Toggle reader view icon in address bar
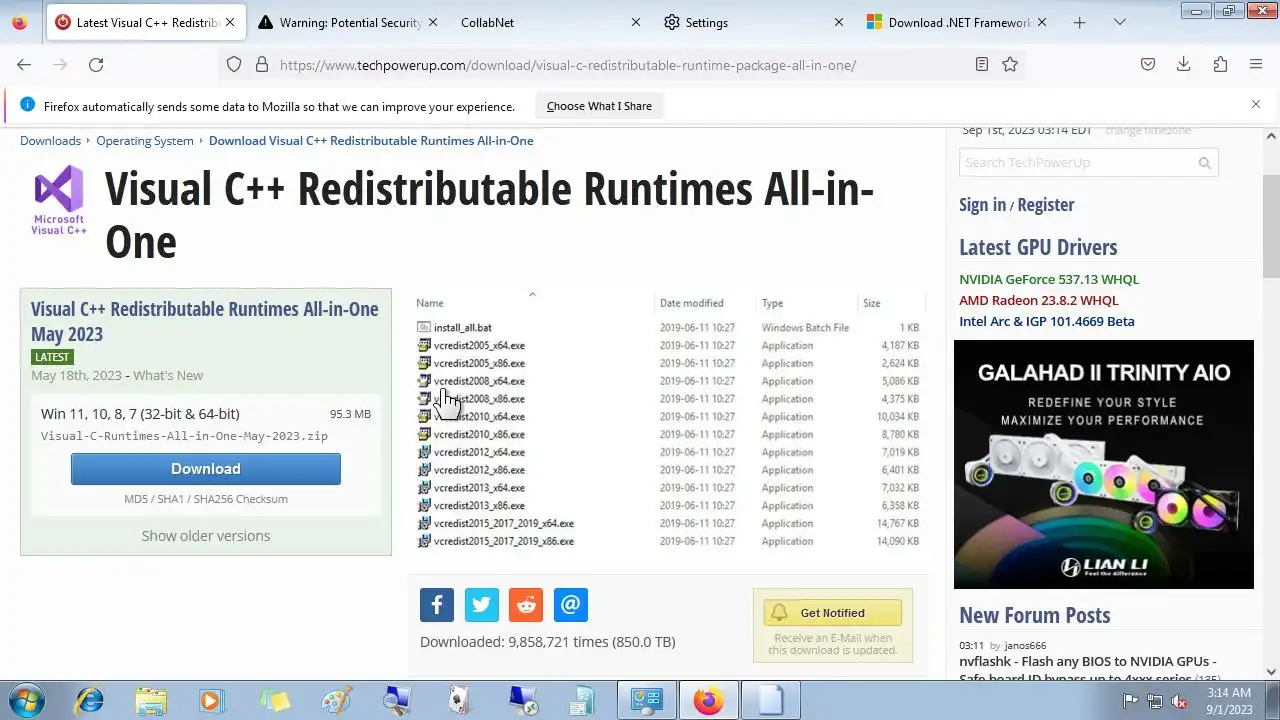The width and height of the screenshot is (1280, 720). (x=982, y=64)
